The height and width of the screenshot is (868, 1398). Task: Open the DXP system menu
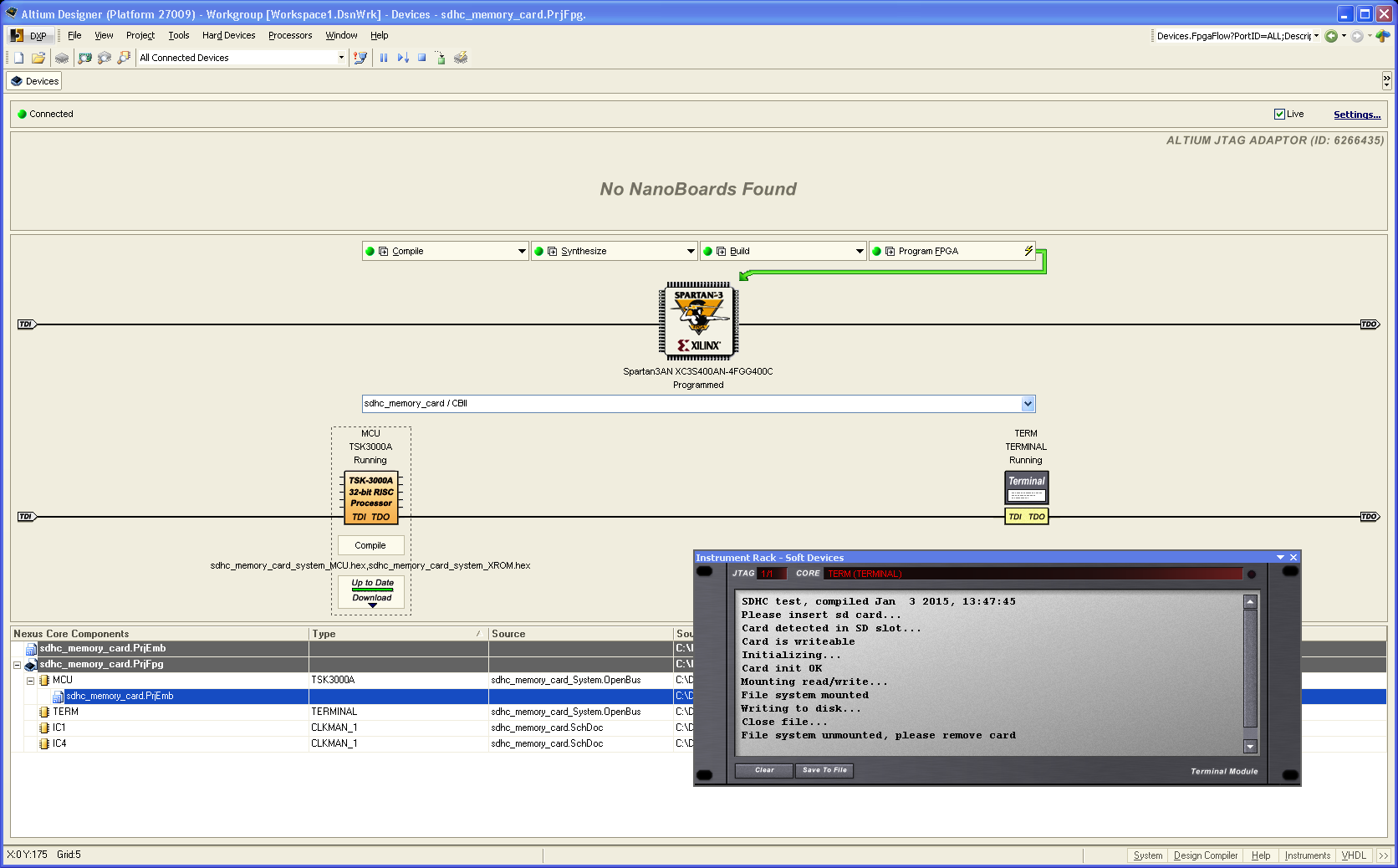coord(30,35)
